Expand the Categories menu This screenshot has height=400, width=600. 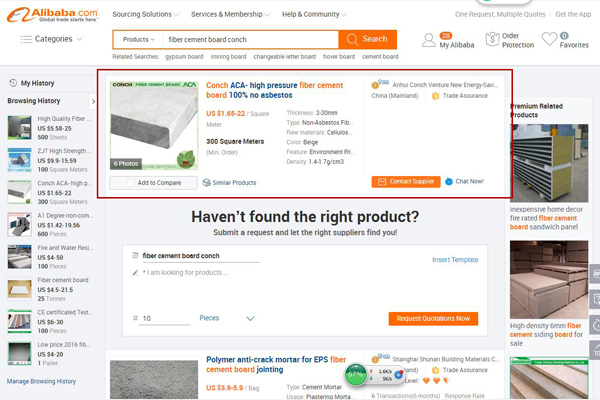pyautogui.click(x=51, y=39)
